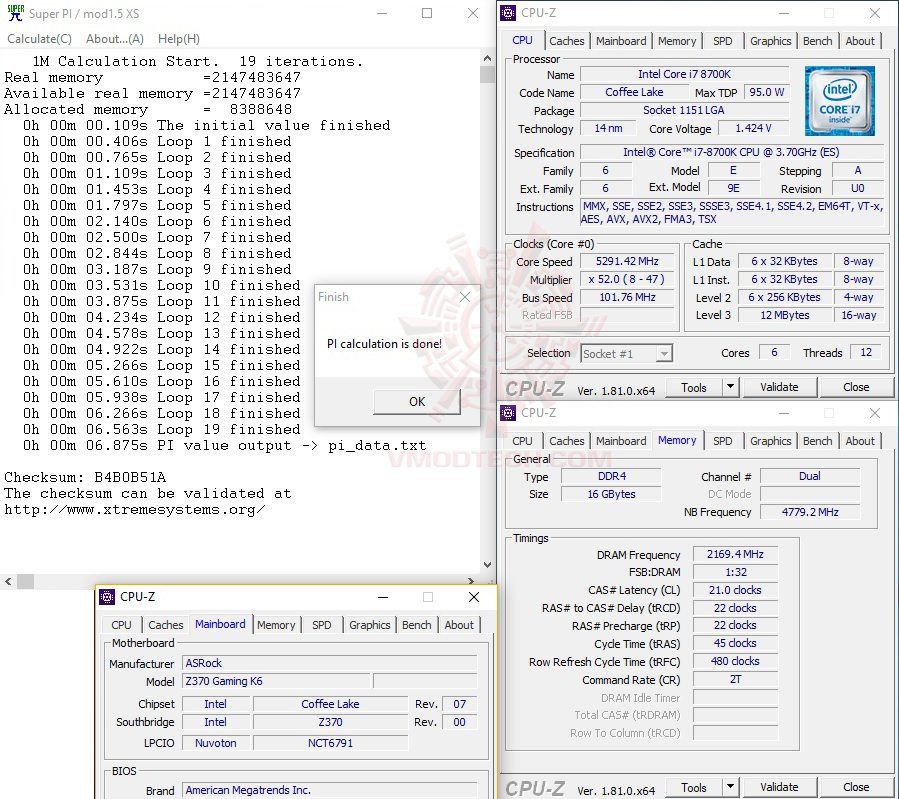Viewport: 899px width, 799px height.
Task: Click the CPU-Z icon on the Memory window title bar
Action: [507, 413]
